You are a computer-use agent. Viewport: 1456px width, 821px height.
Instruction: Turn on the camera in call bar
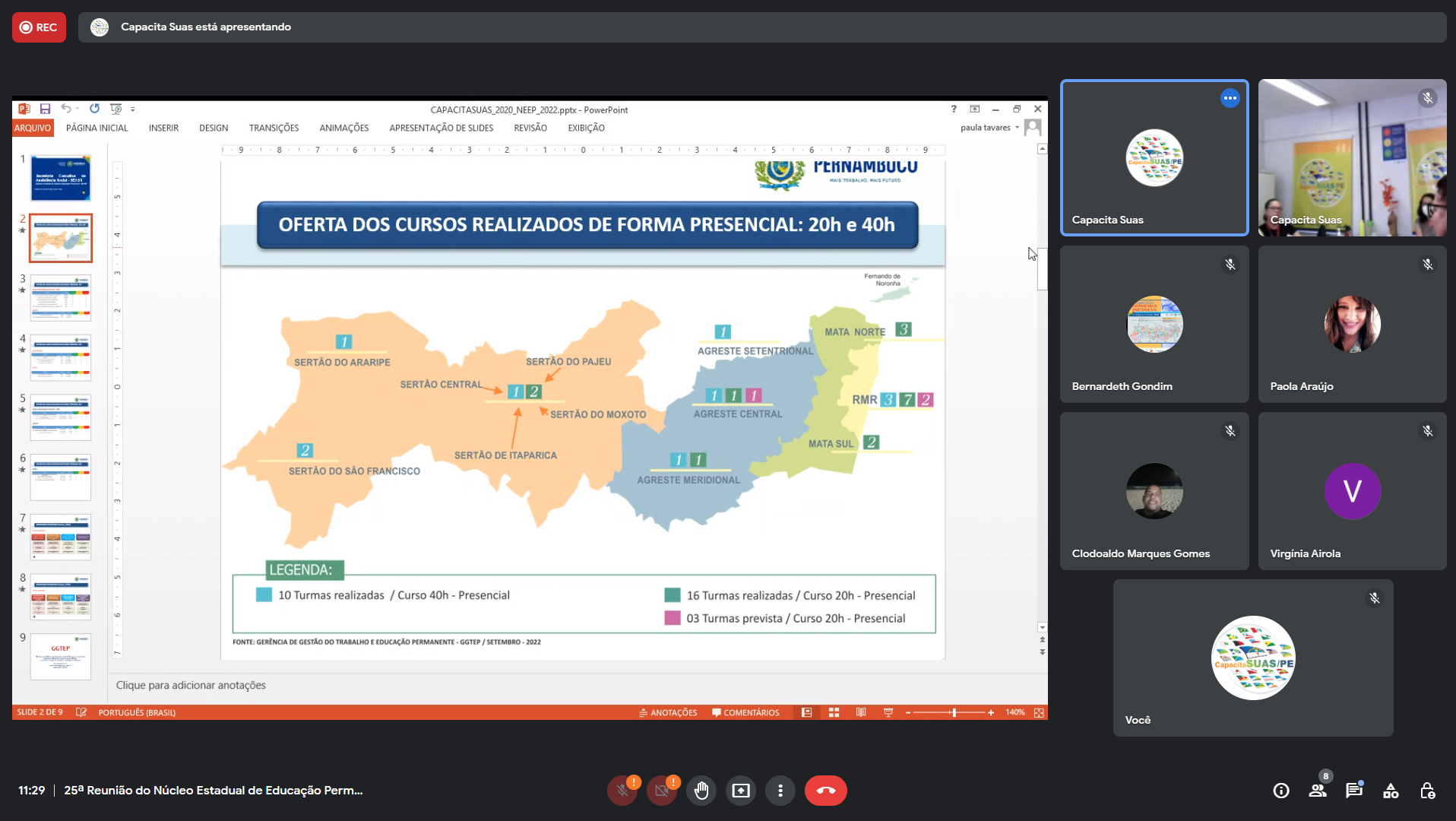click(662, 791)
